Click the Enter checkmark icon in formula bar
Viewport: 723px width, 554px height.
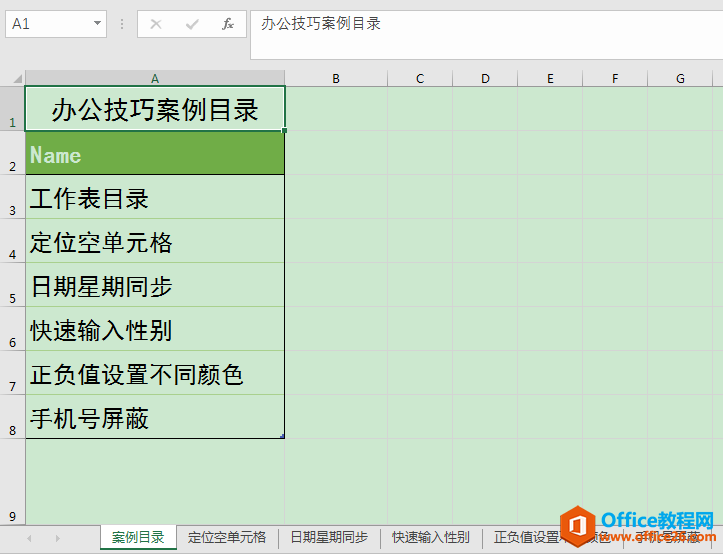[192, 24]
